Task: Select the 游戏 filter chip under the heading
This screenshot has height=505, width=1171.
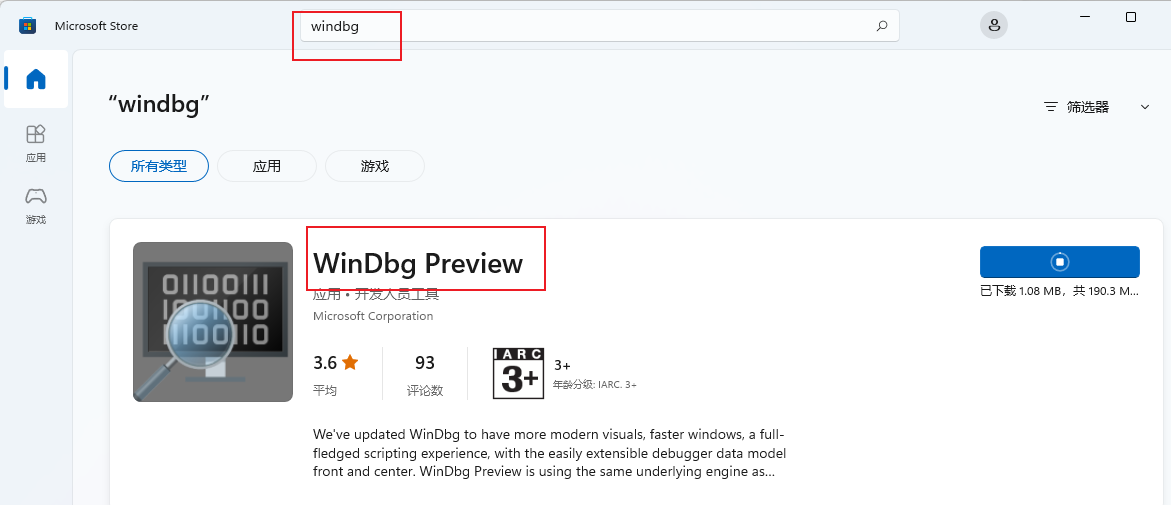Action: pyautogui.click(x=375, y=166)
